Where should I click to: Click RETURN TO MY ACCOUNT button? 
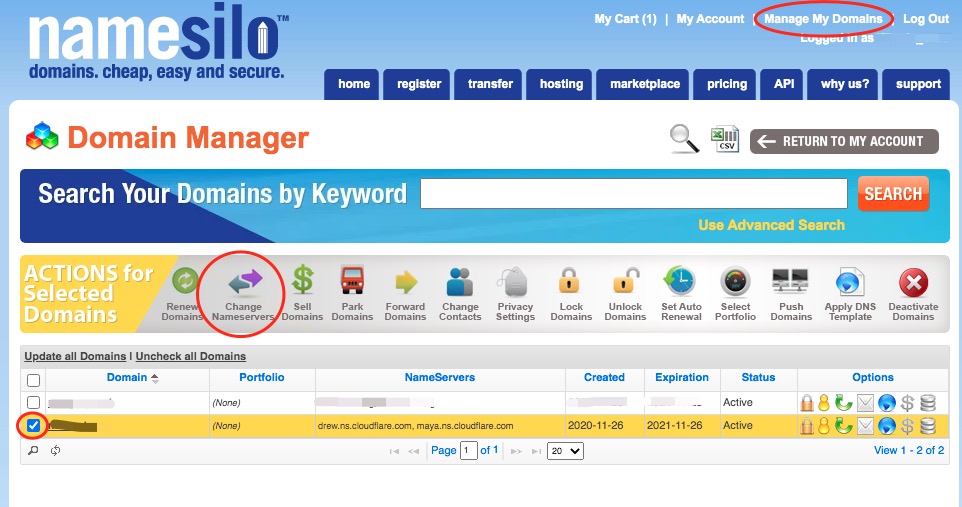tap(844, 141)
